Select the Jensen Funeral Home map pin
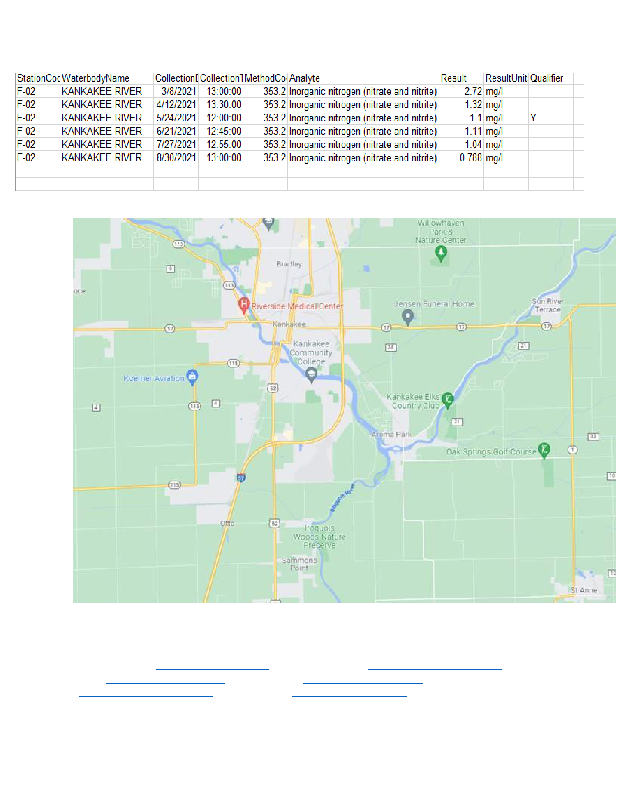 point(408,317)
